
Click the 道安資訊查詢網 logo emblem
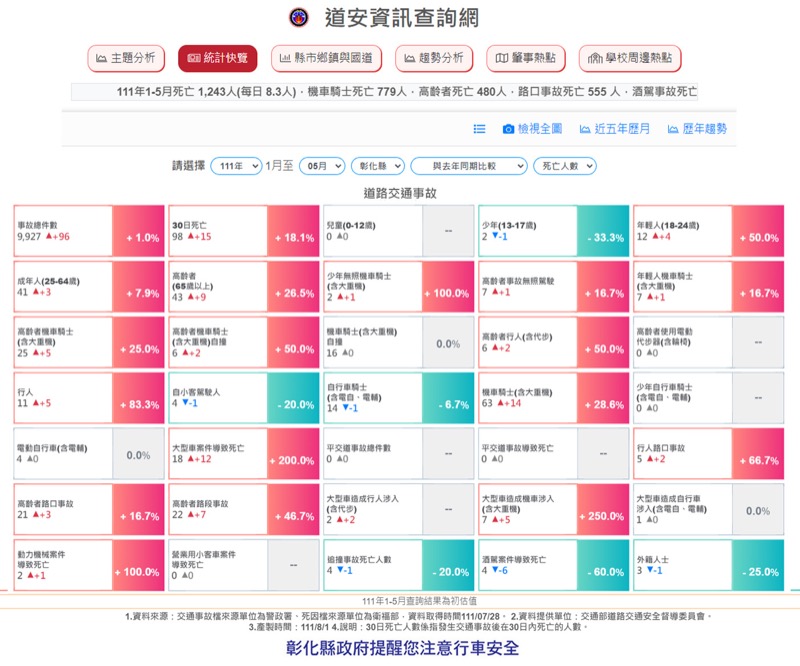pyautogui.click(x=298, y=17)
